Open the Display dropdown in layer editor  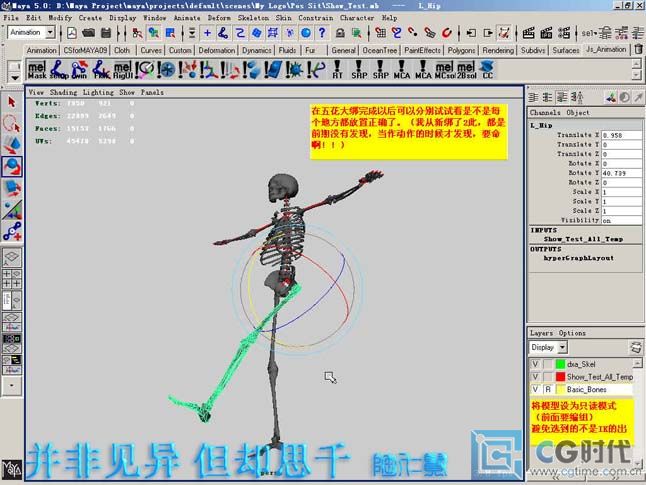(x=562, y=347)
